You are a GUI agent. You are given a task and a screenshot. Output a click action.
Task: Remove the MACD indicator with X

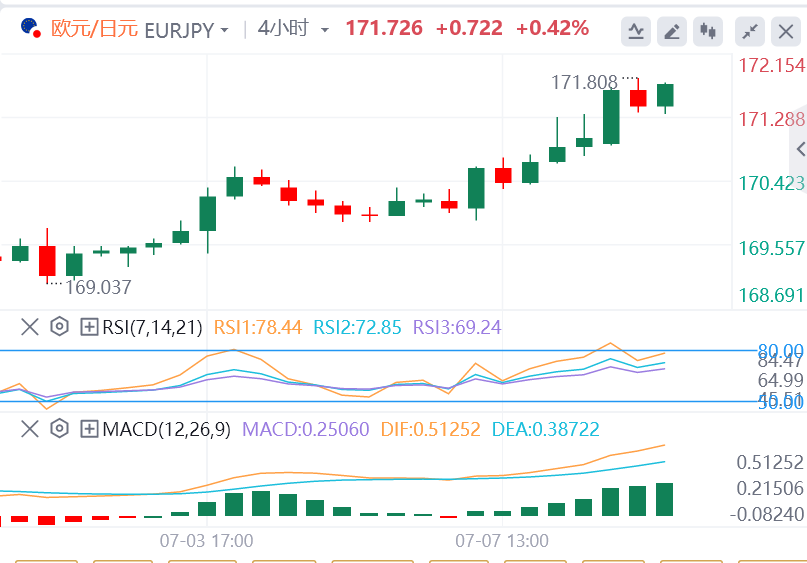pyautogui.click(x=30, y=429)
